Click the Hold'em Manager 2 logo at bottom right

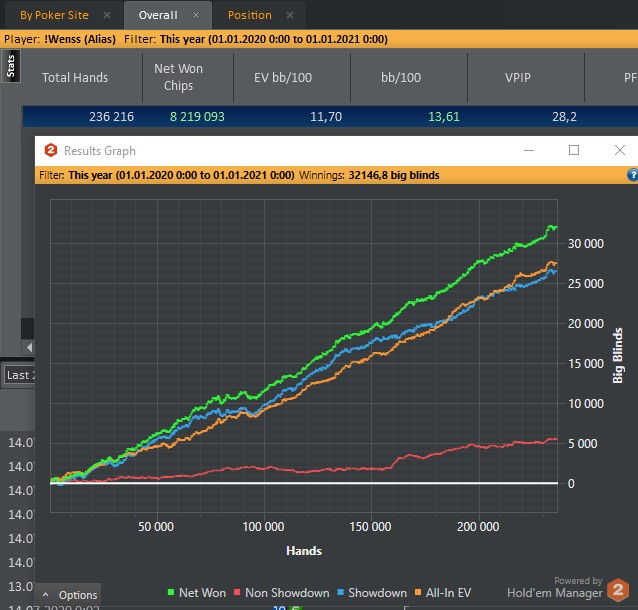pos(618,590)
